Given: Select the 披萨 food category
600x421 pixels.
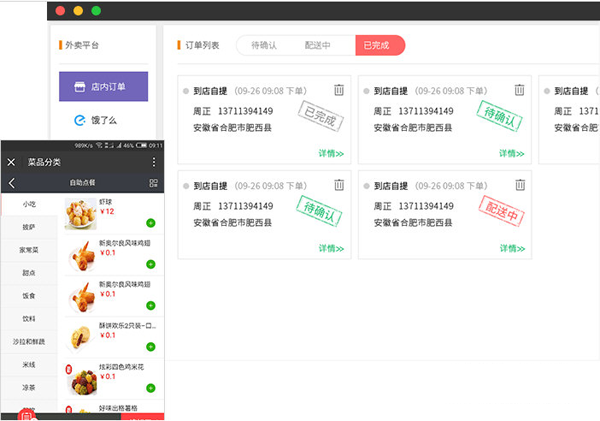Looking at the screenshot, I should coord(29,227).
